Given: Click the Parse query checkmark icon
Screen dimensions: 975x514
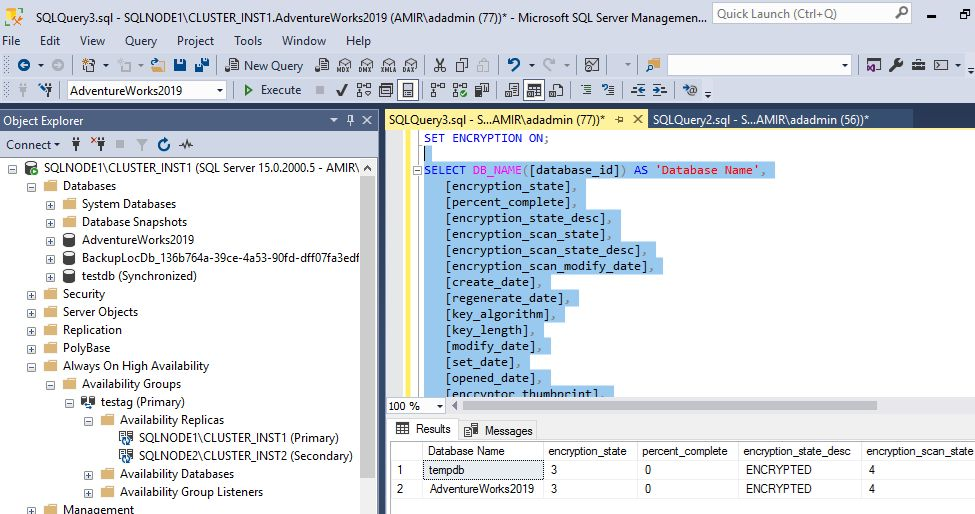Looking at the screenshot, I should tap(341, 90).
